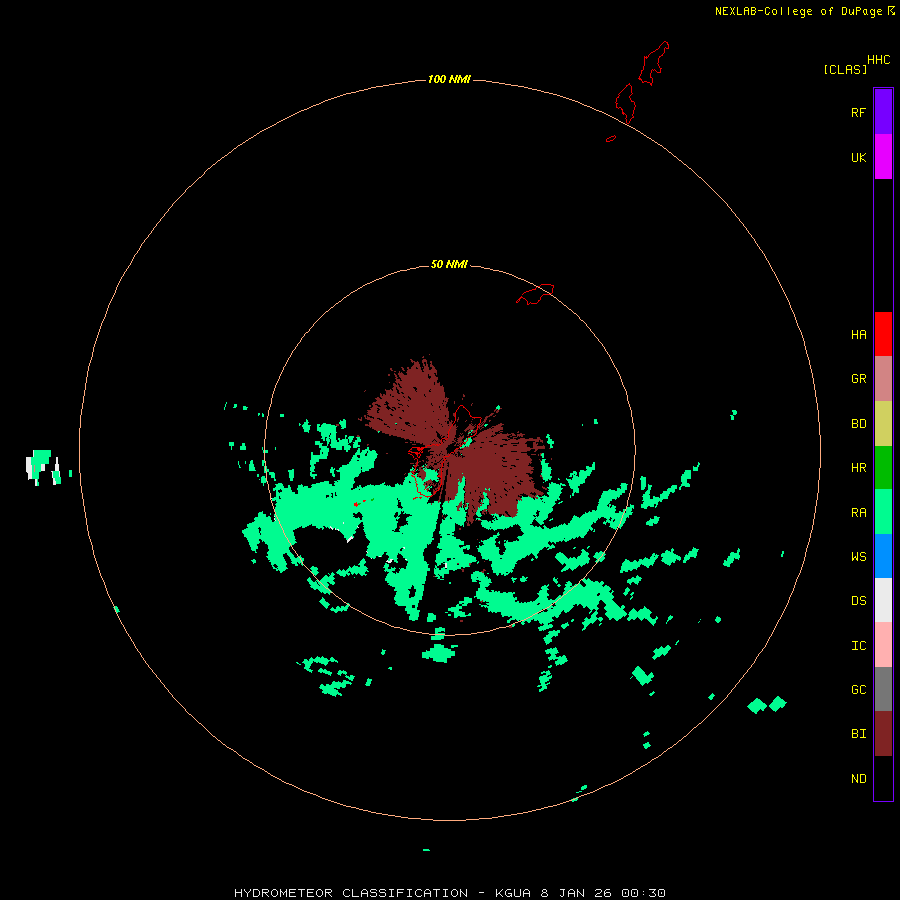Click the 100 NMI range ring label
900x900 pixels.
[449, 79]
